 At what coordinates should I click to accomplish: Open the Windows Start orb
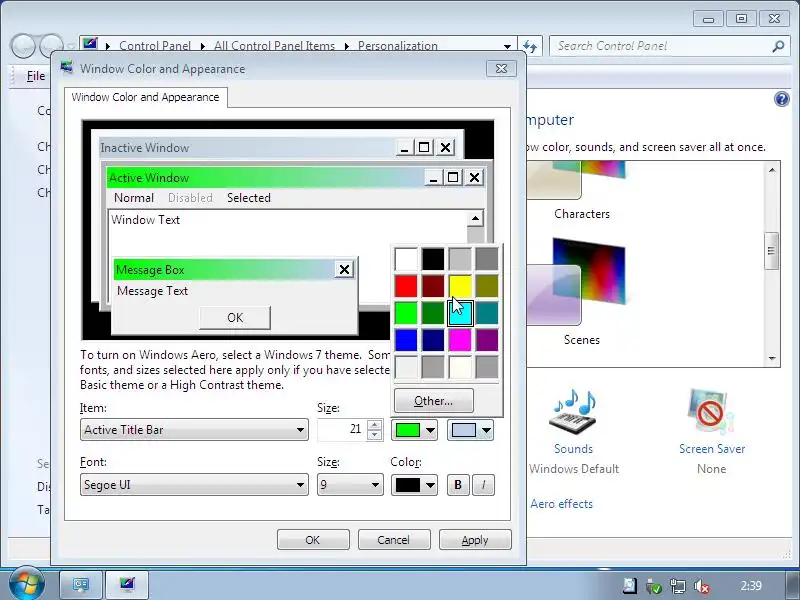[27, 584]
